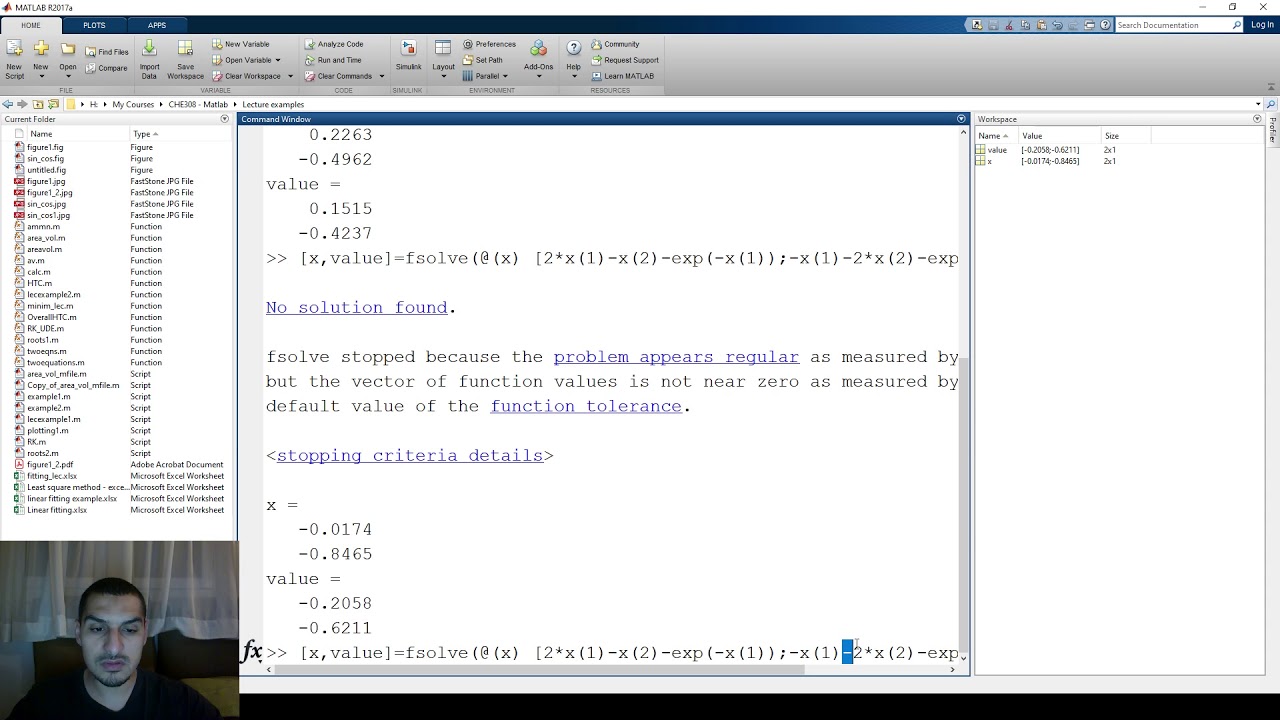Screen dimensions: 1280x720
Task: Click Run and Time button
Action: 333,60
